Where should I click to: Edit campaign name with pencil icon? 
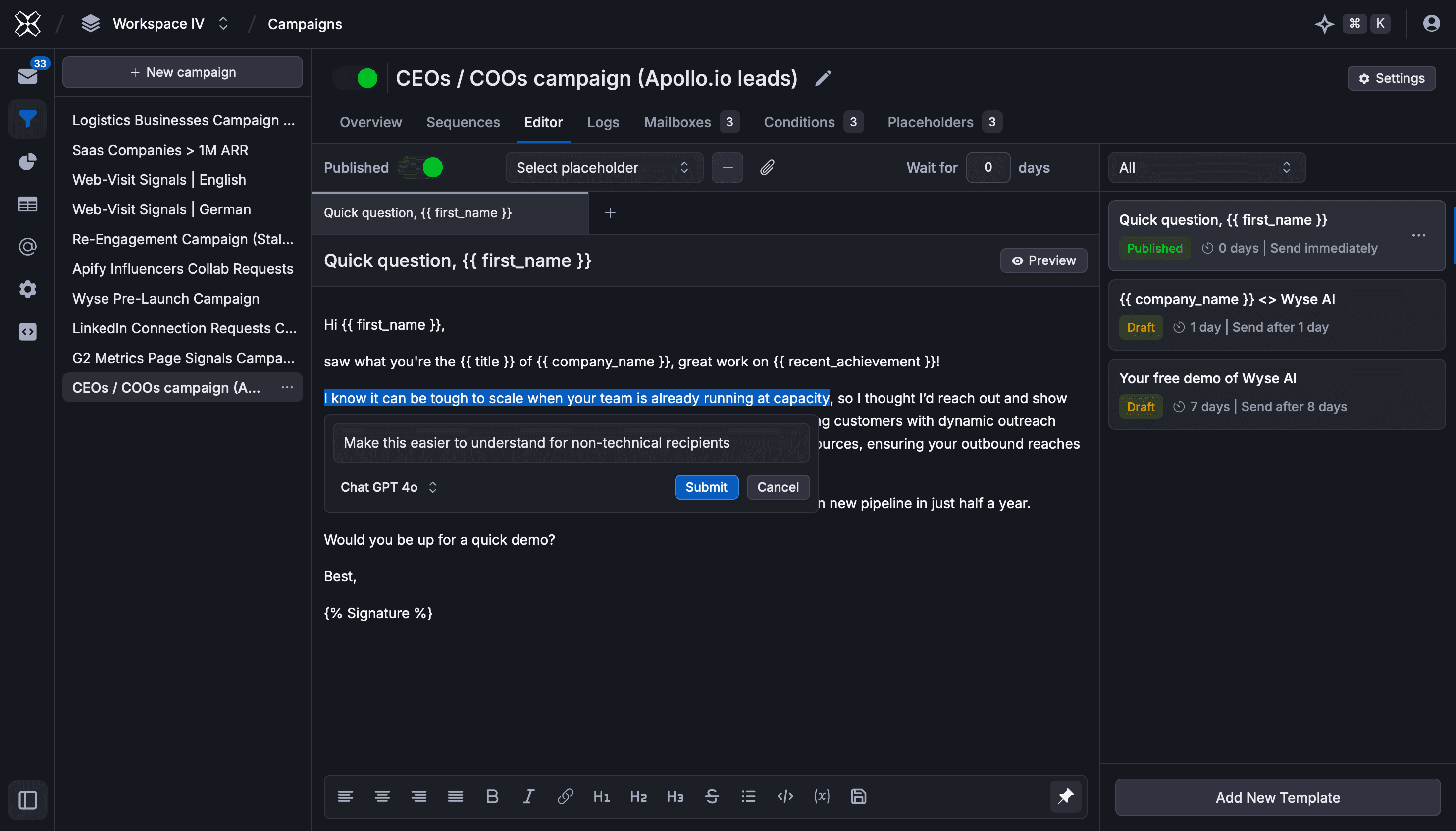[823, 78]
